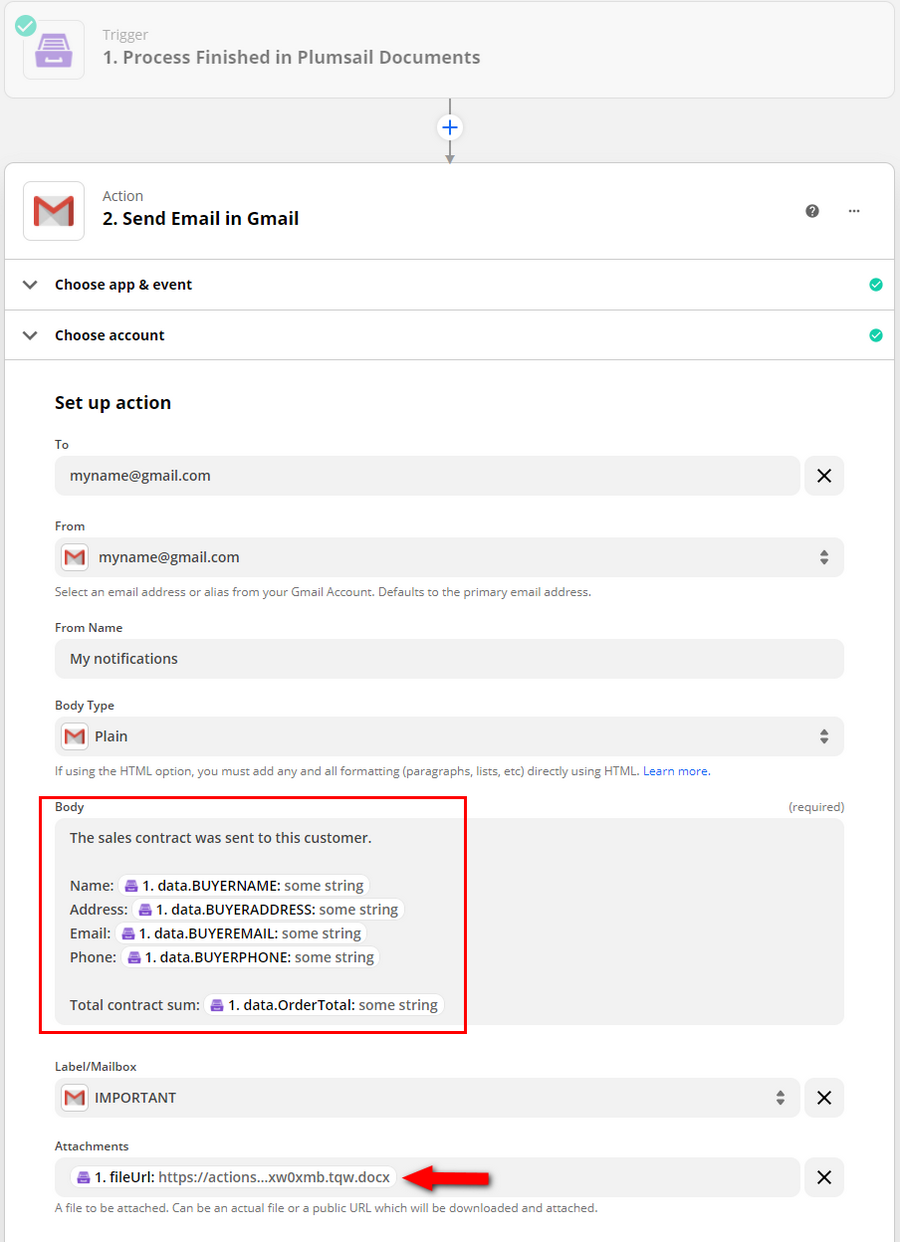The height and width of the screenshot is (1242, 900).
Task: Open the three-dot options menu for step 2
Action: click(x=855, y=211)
